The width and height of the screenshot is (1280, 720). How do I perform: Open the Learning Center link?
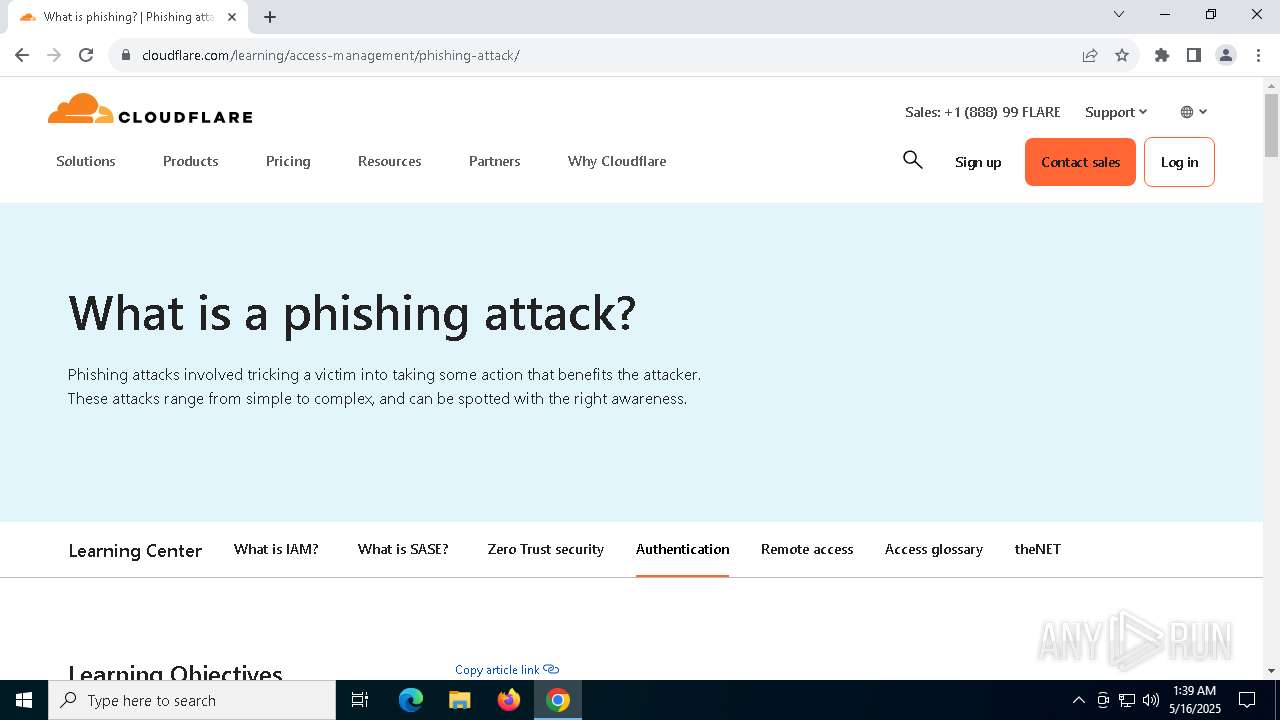pos(135,551)
